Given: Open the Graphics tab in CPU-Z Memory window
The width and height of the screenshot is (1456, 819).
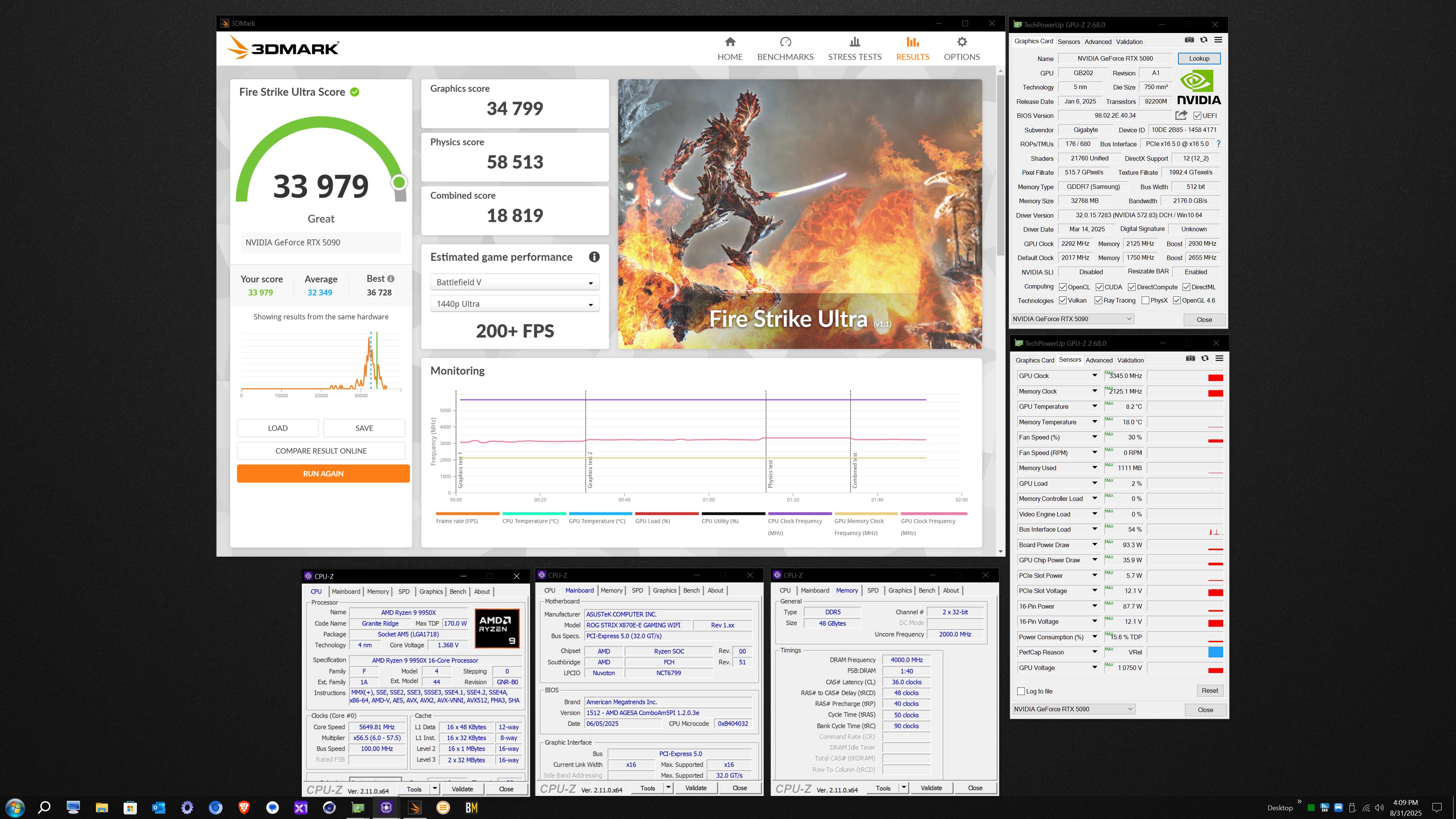Looking at the screenshot, I should point(900,591).
